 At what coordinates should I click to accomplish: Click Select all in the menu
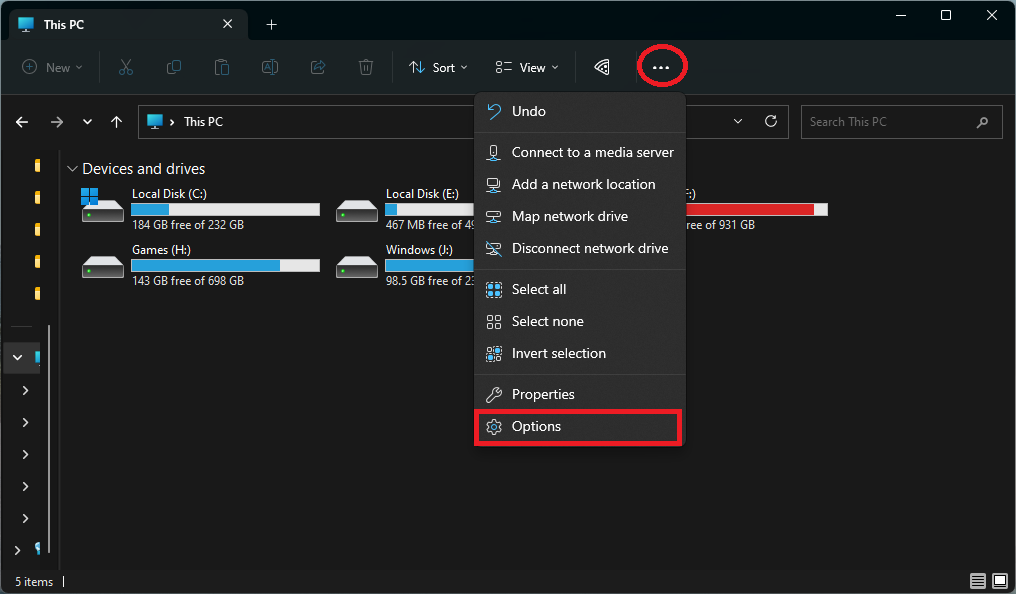(x=538, y=289)
